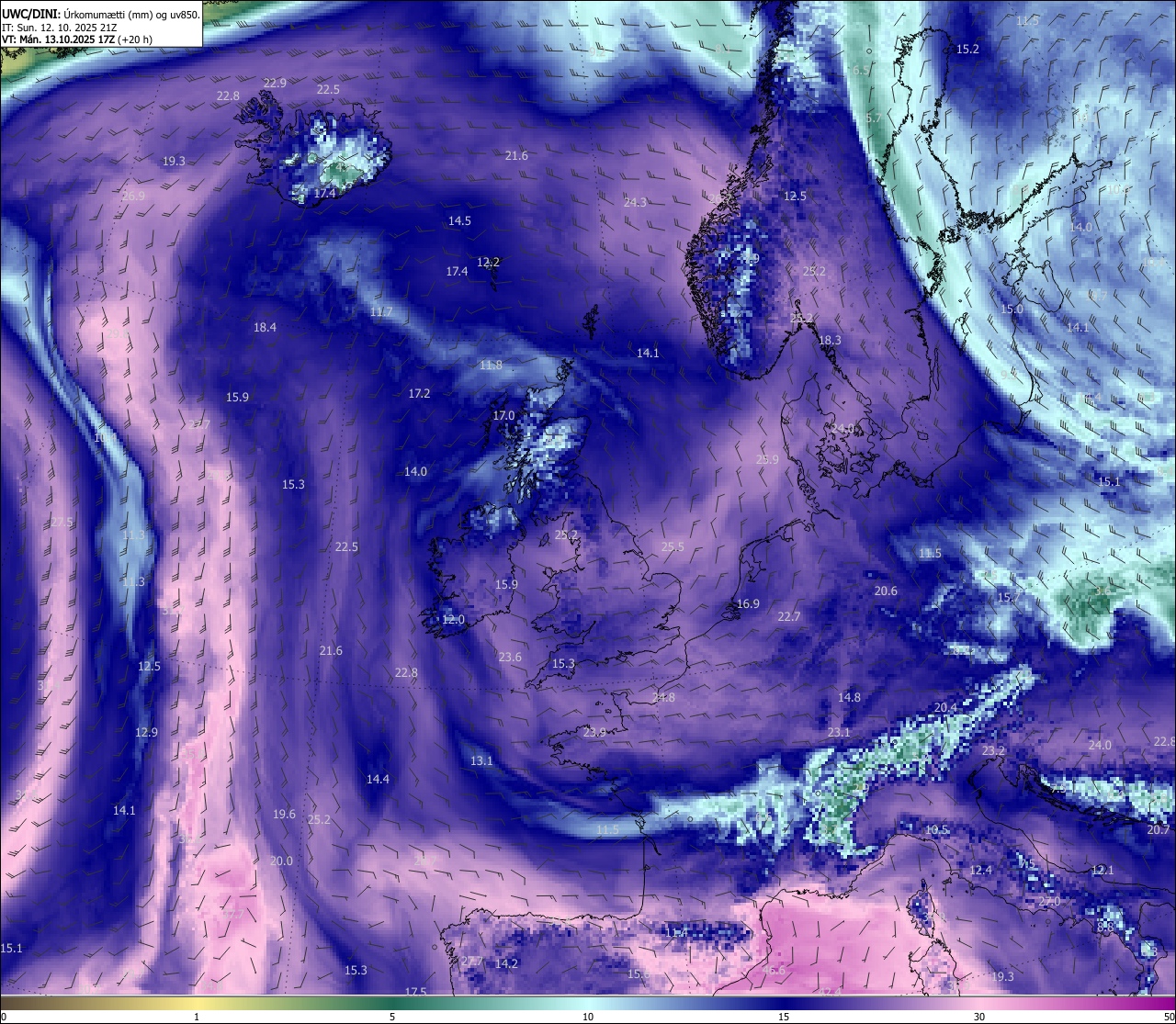Screen dimensions: 1176x1024
Task: Click the 11.8 value northwest of Scotland
Action: tap(491, 365)
